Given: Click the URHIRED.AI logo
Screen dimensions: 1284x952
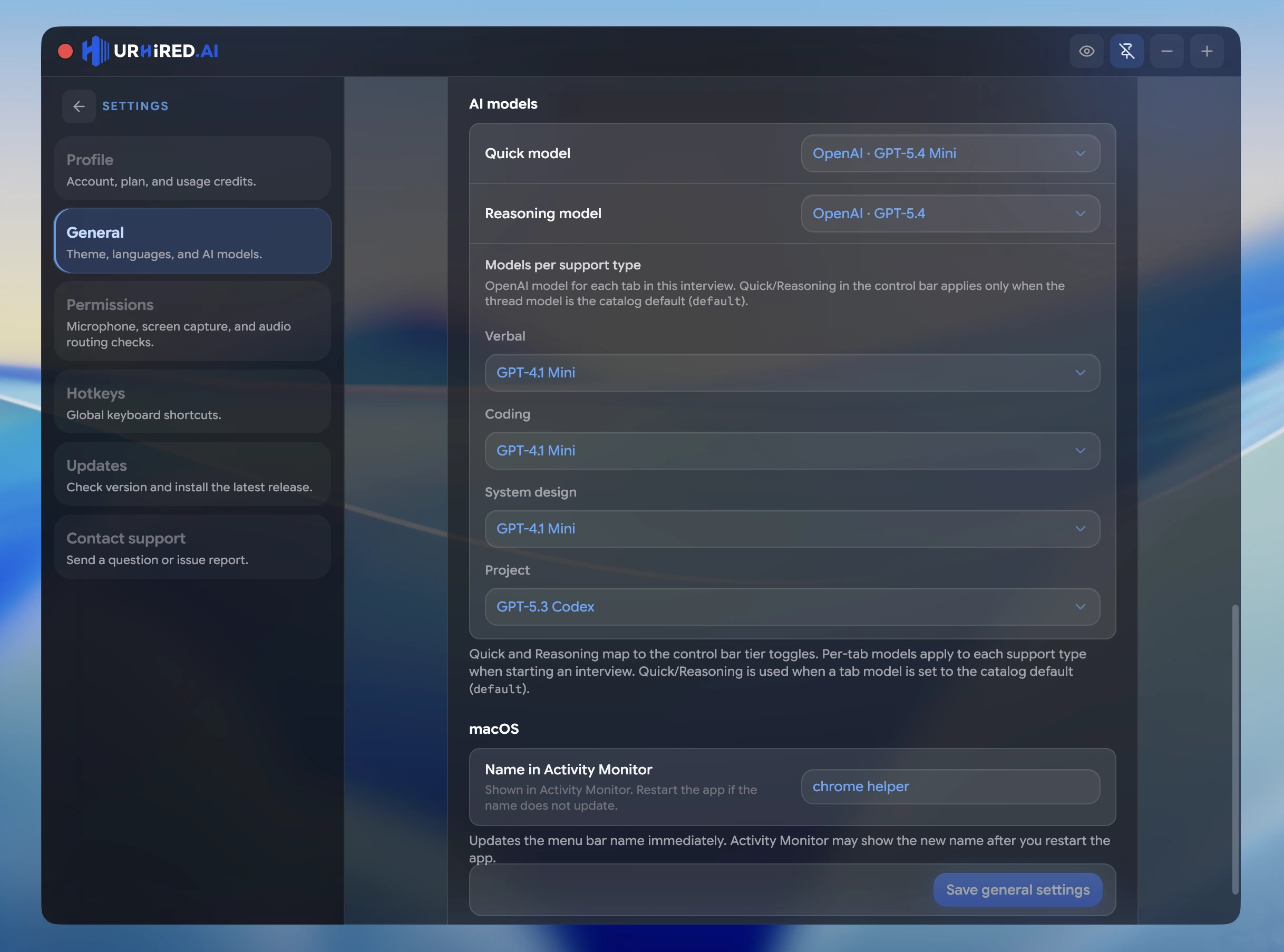Looking at the screenshot, I should tap(150, 51).
